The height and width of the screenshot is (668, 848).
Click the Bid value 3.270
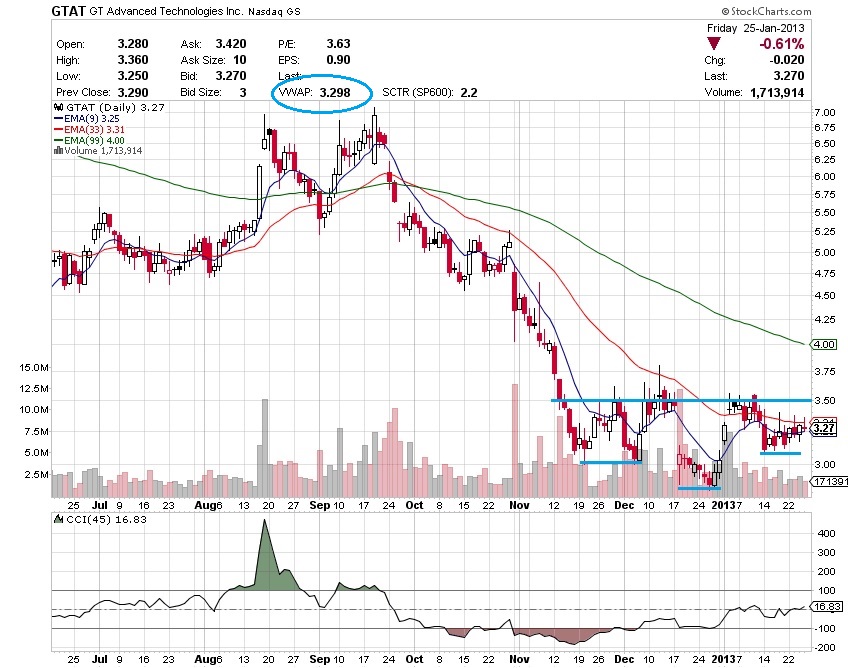(231, 76)
